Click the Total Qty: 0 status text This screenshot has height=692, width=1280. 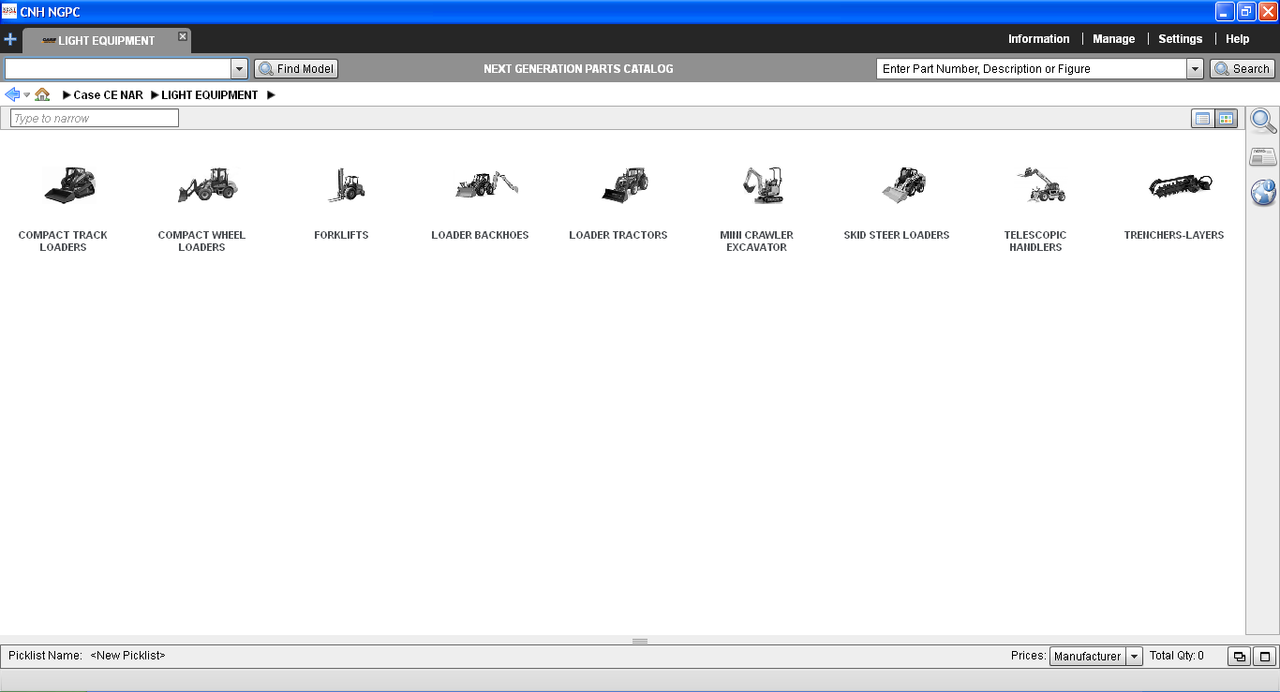1177,656
